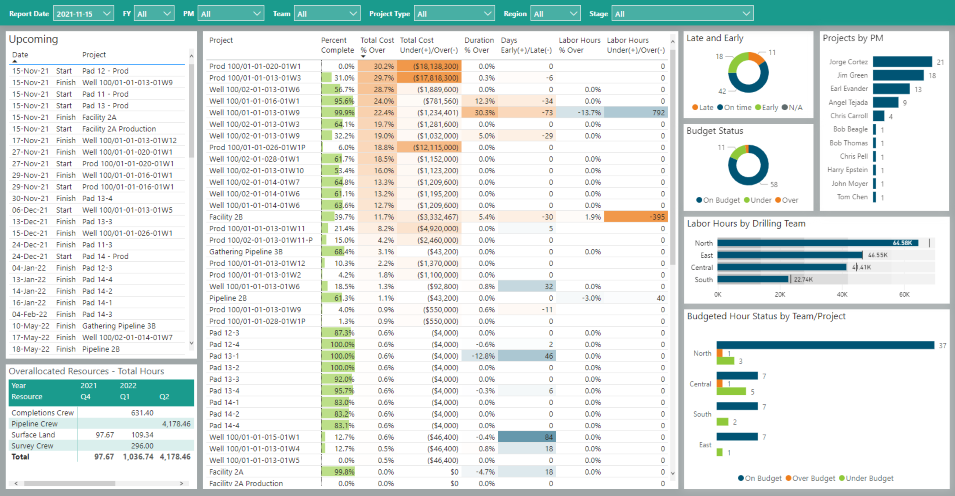
Task: Select Jorge Cortez bar in Projects by PM
Action: (903, 61)
